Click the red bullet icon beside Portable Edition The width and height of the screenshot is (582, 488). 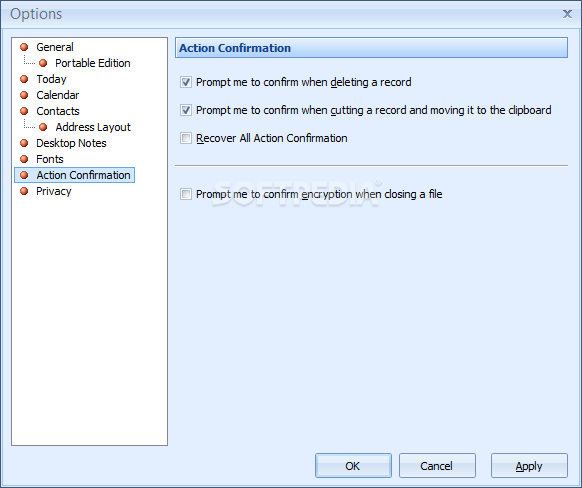(43, 63)
